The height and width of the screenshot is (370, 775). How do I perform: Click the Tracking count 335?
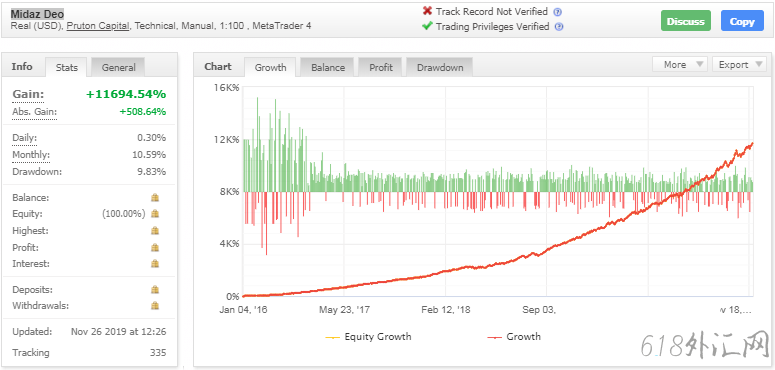(158, 353)
